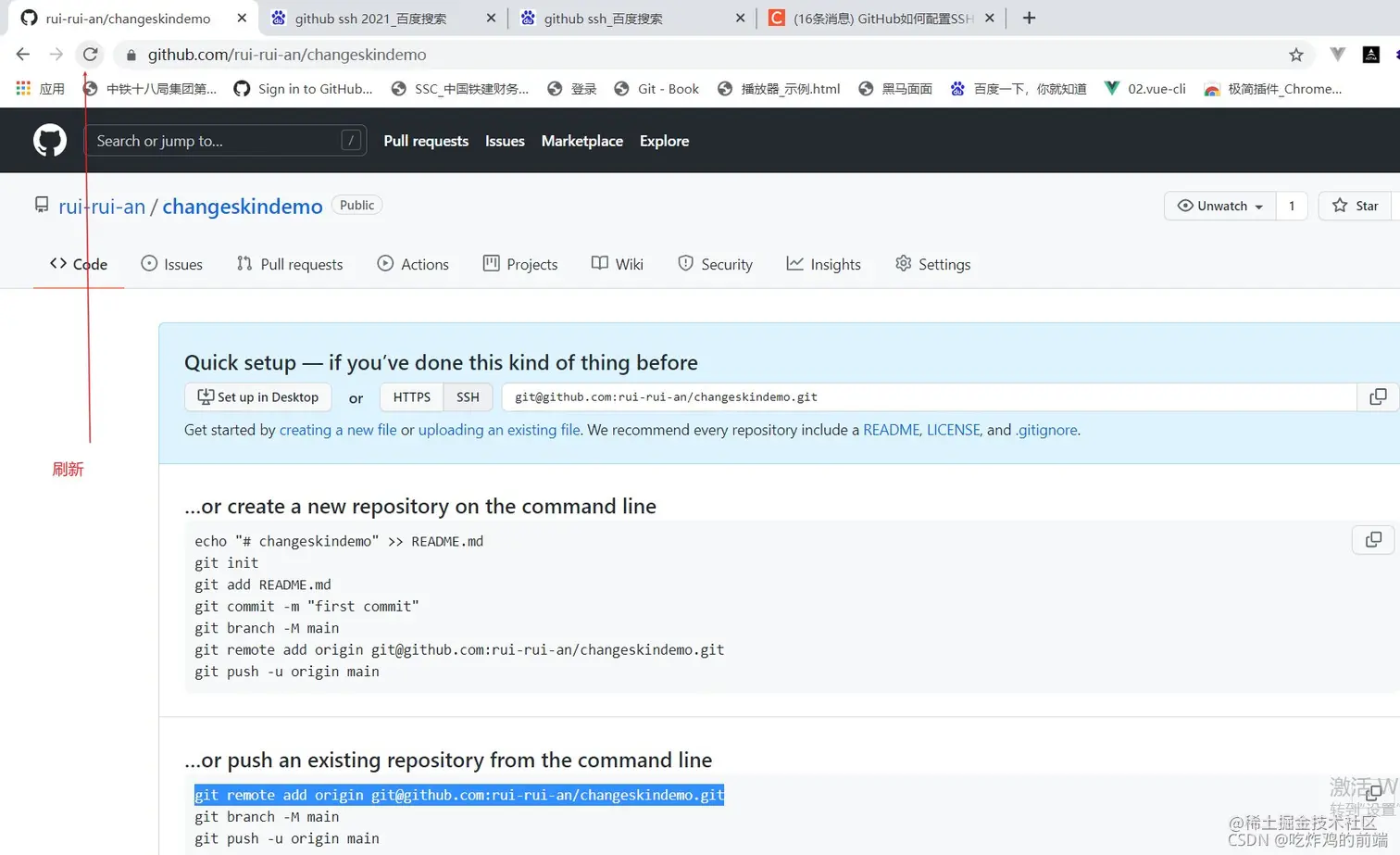
Task: Open the 播放器_示例.html bookmark
Action: 779,89
